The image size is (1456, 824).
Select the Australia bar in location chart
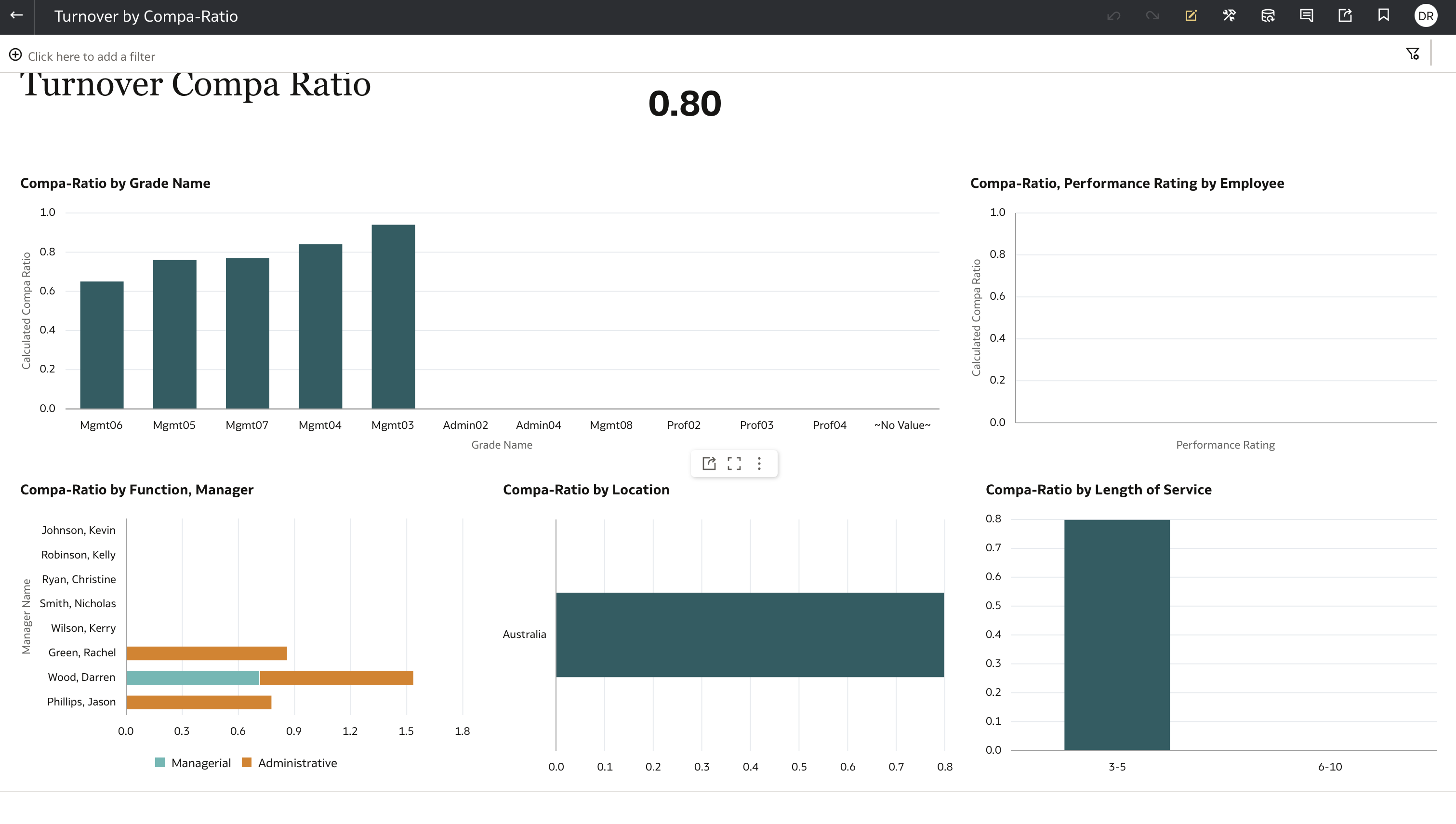click(750, 635)
